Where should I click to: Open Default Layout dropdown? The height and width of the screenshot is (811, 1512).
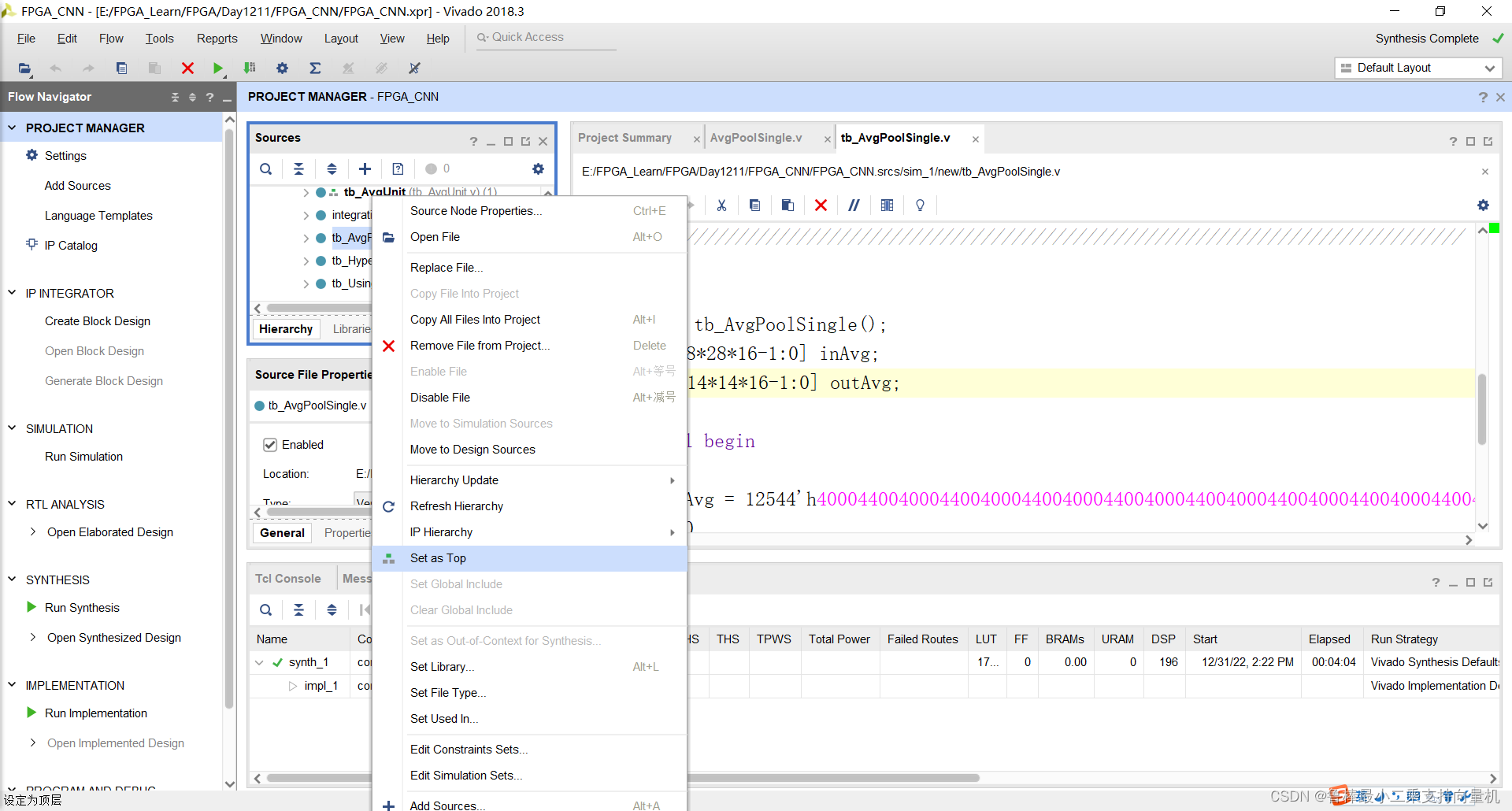pyautogui.click(x=1419, y=68)
